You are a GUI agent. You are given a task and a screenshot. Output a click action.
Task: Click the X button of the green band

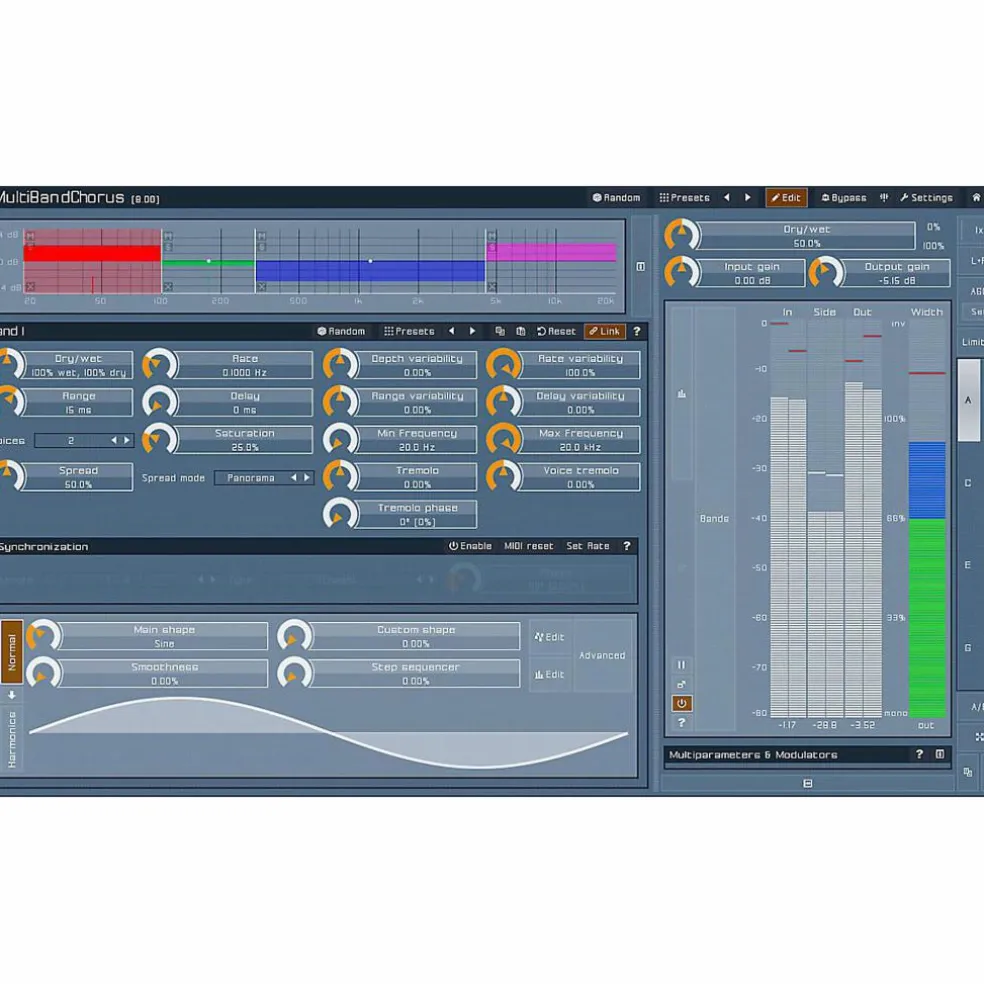pyautogui.click(x=168, y=287)
